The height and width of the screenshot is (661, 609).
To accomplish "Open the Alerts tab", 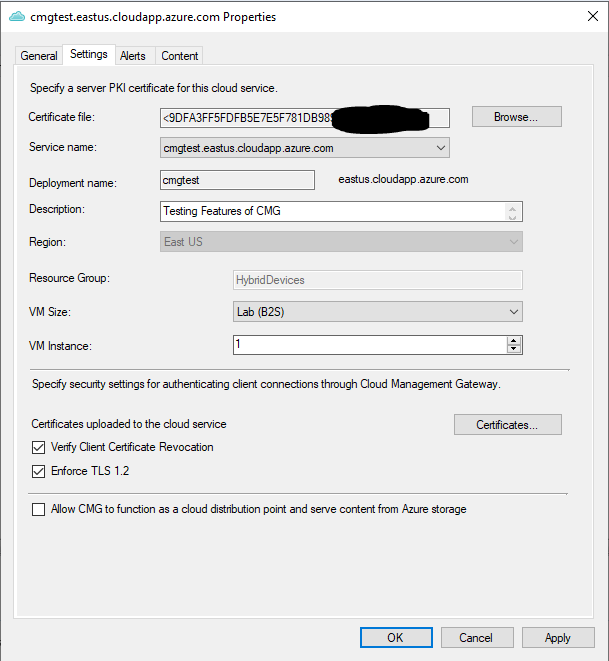I will (x=133, y=56).
